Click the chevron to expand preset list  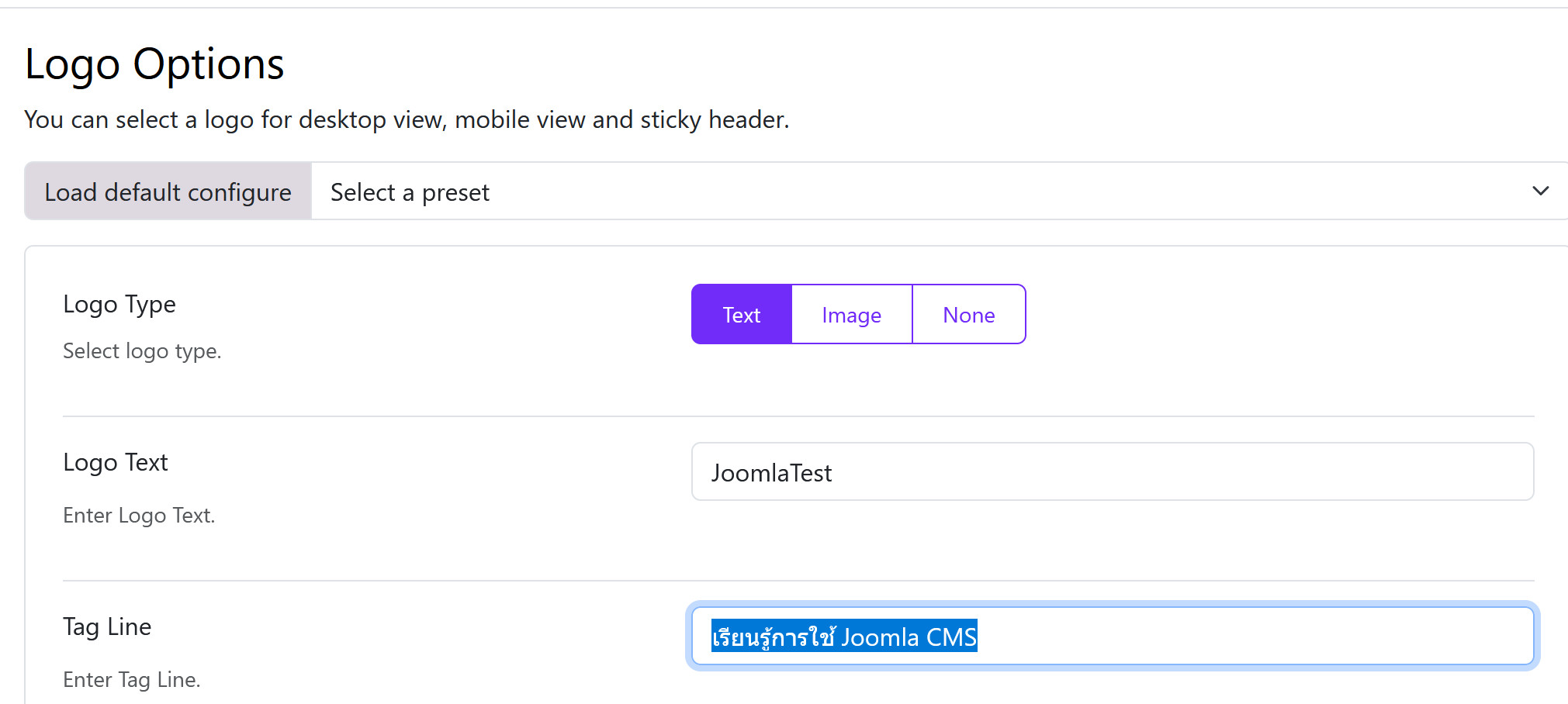(x=1540, y=191)
